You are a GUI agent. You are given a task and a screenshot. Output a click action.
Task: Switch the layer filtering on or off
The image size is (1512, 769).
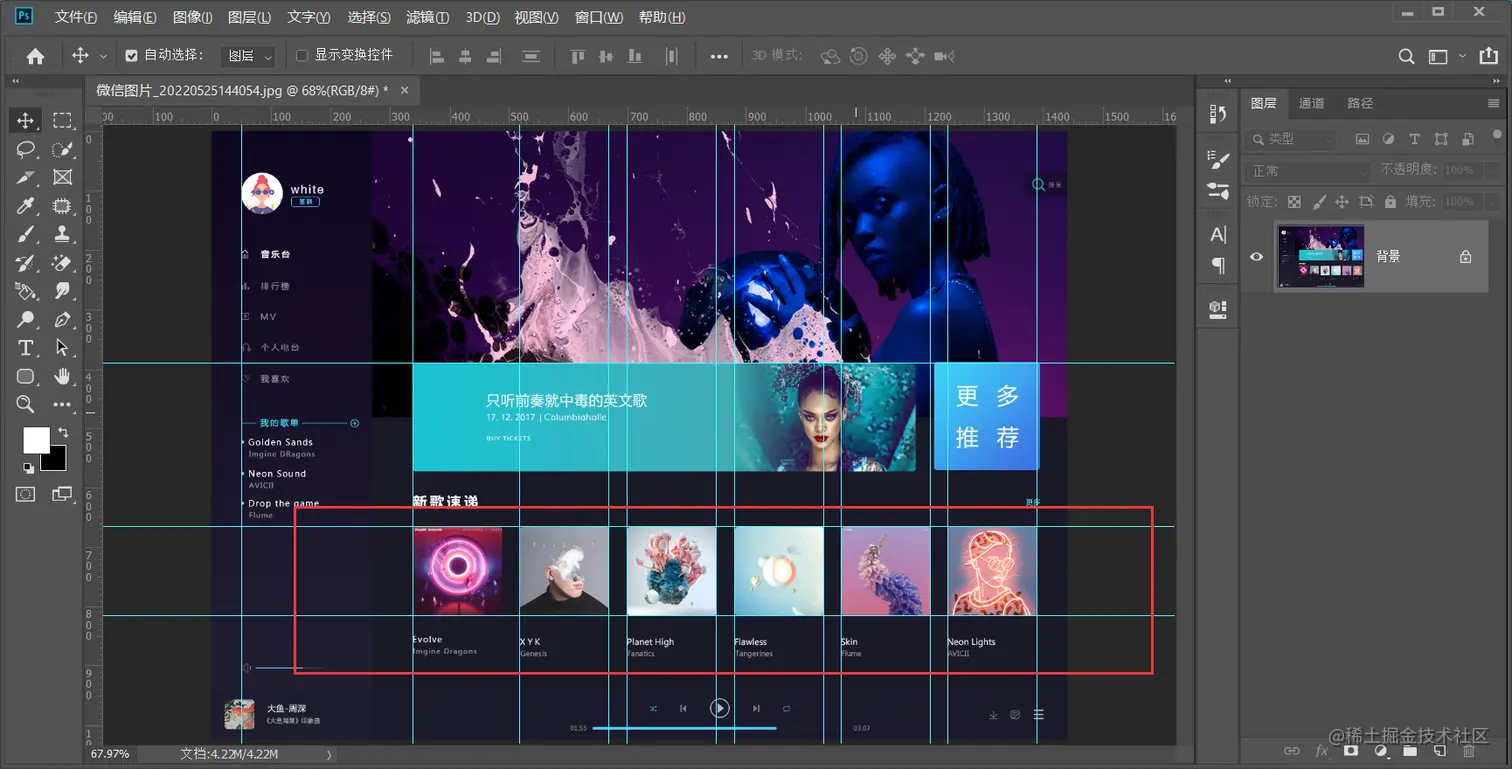pyautogui.click(x=1497, y=137)
